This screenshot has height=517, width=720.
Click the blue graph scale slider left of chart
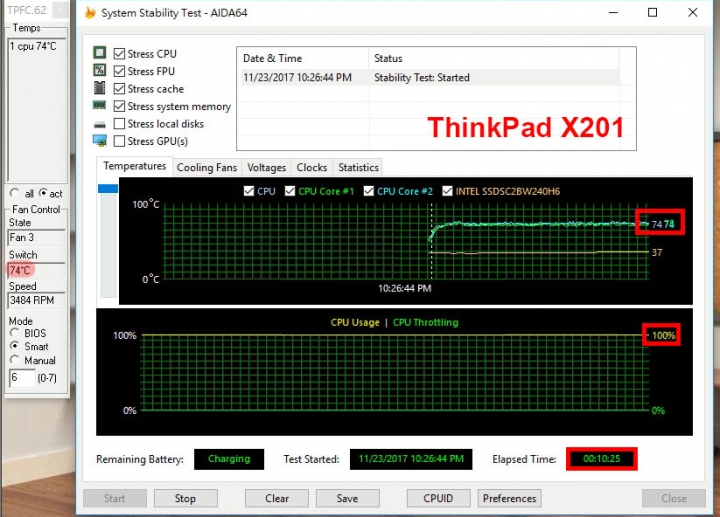(x=108, y=188)
